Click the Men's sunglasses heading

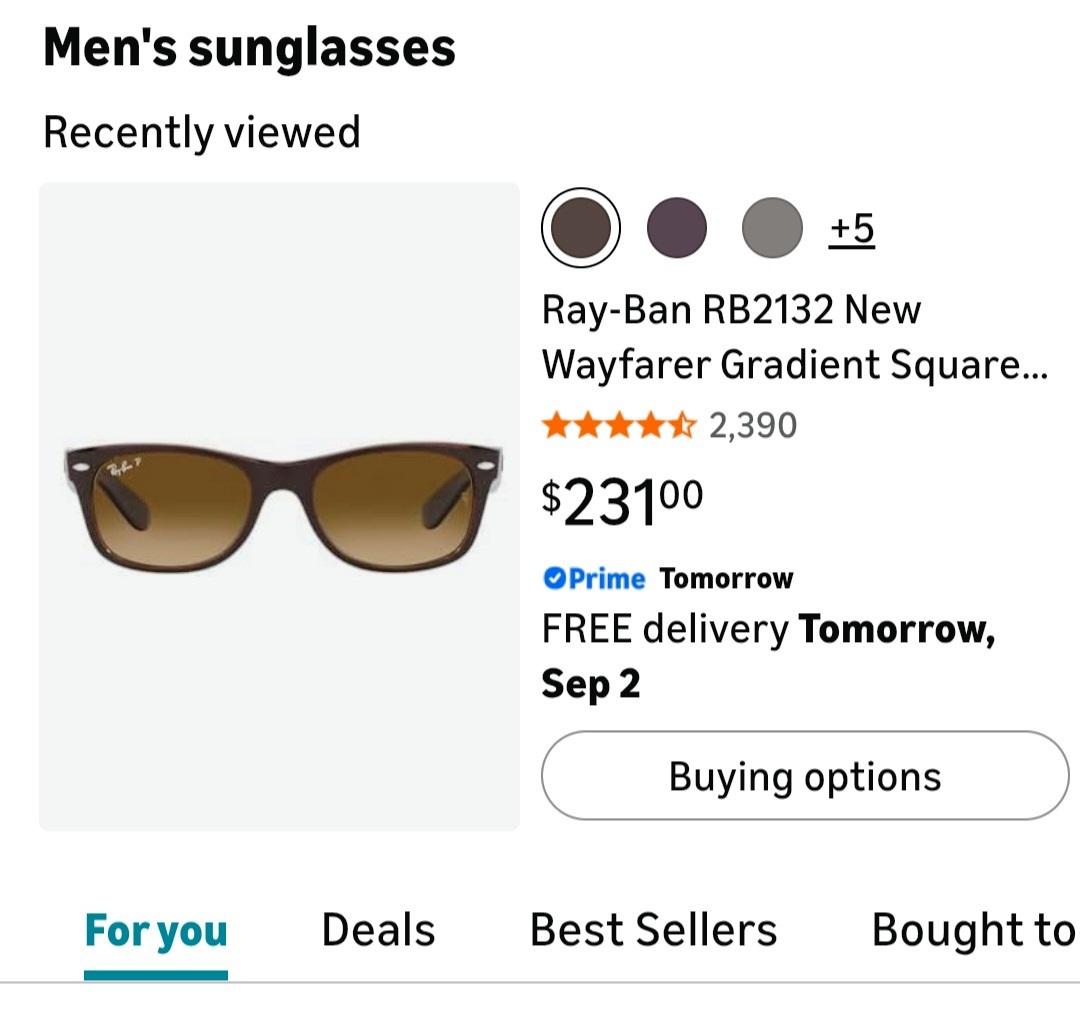tap(249, 49)
